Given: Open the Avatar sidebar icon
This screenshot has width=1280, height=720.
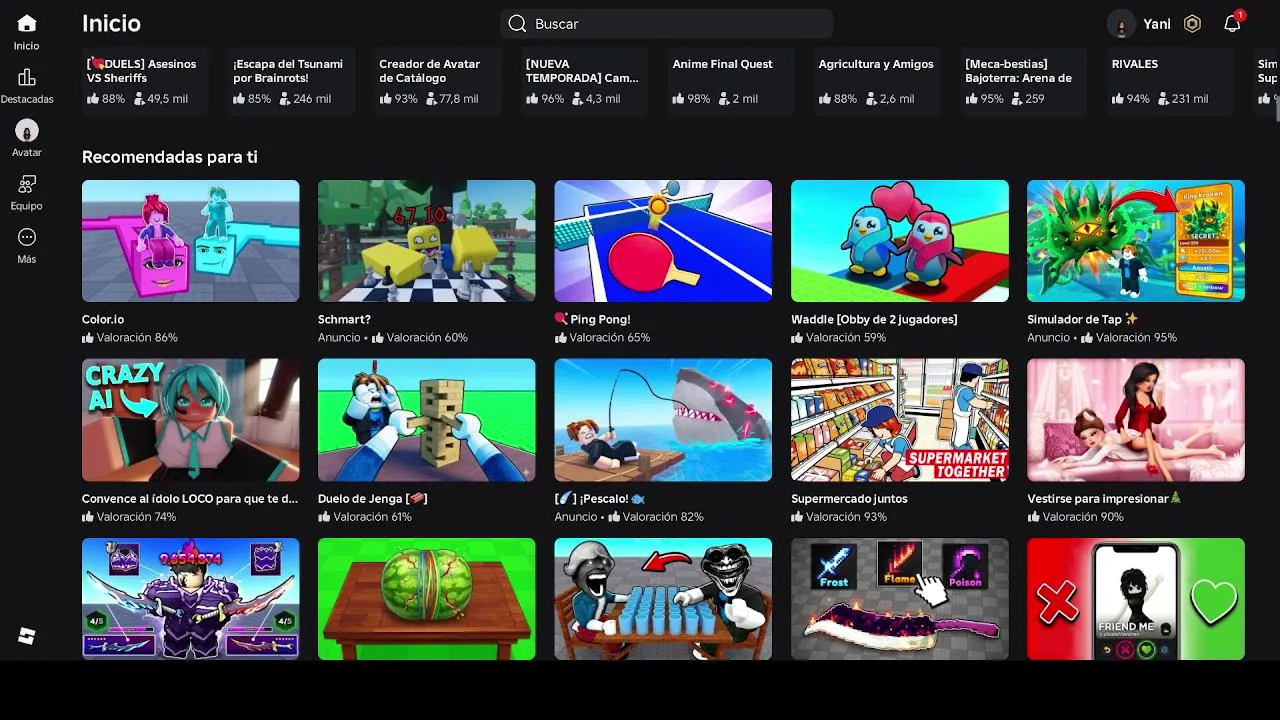Looking at the screenshot, I should point(27,131).
